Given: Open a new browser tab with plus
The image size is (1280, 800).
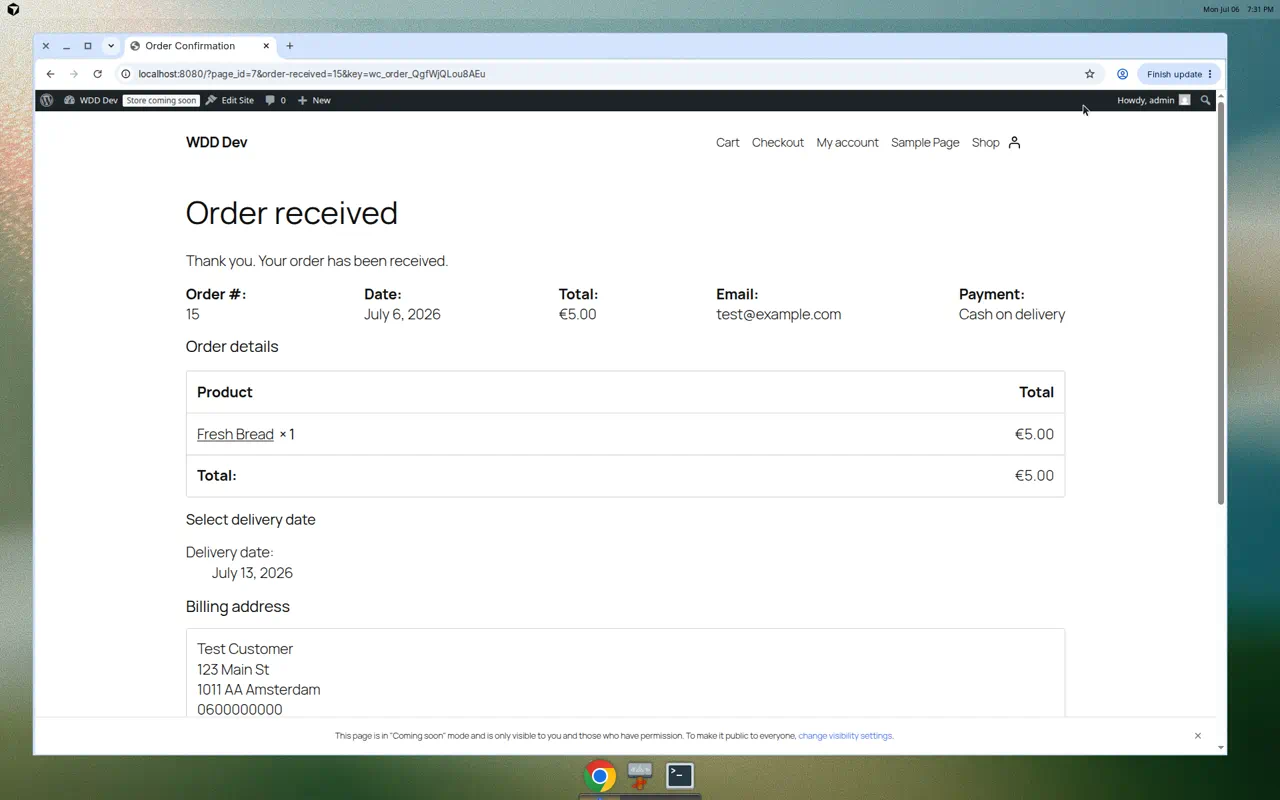Looking at the screenshot, I should tap(290, 46).
